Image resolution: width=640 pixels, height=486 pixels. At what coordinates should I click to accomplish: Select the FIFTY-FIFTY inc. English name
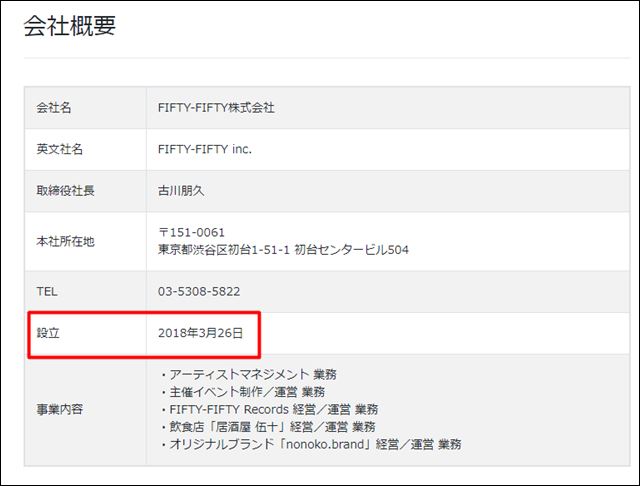(205, 149)
